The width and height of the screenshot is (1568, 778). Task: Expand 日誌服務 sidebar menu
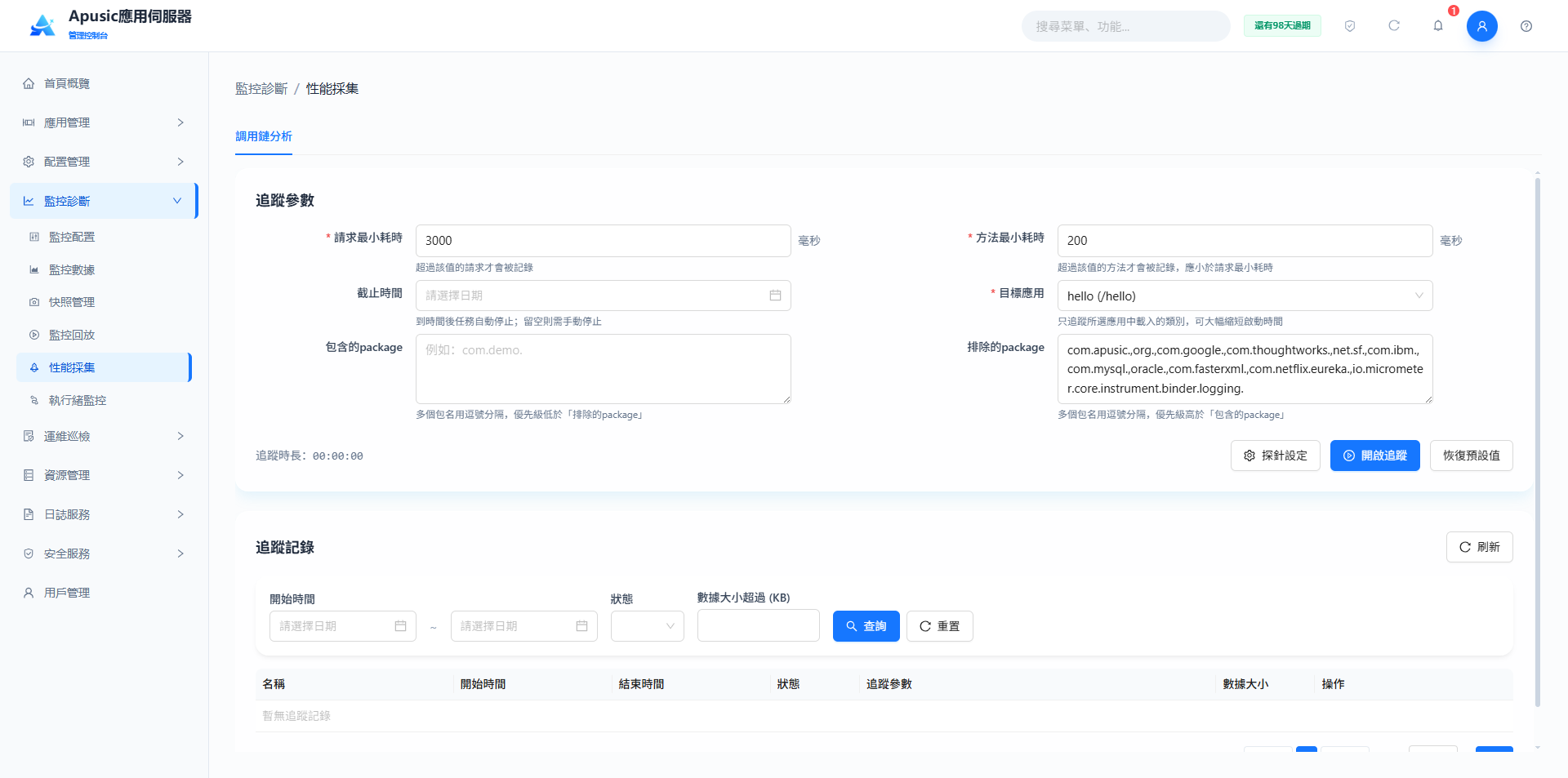click(104, 514)
